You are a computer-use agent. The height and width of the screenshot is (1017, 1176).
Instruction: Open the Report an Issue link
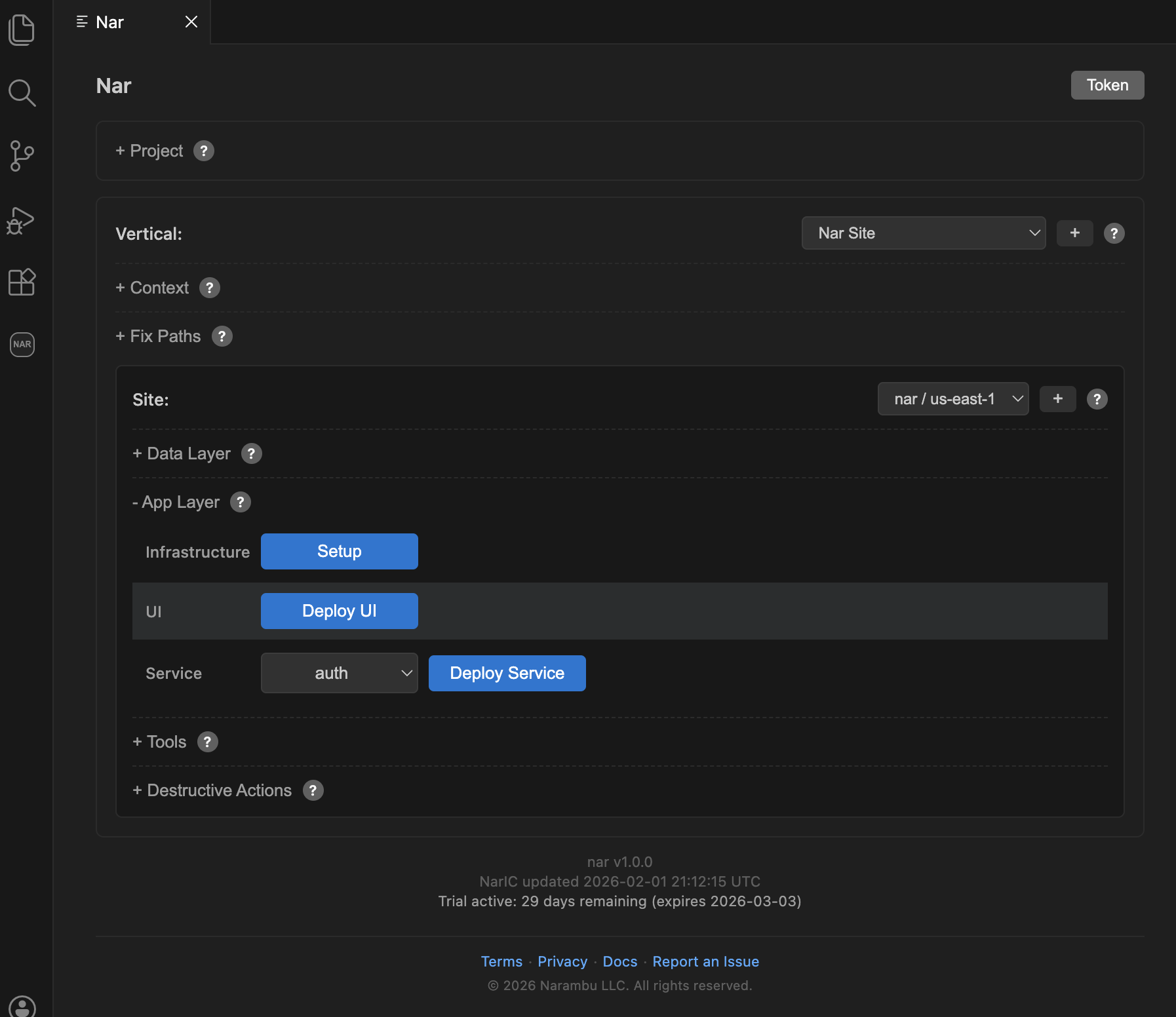tap(705, 961)
